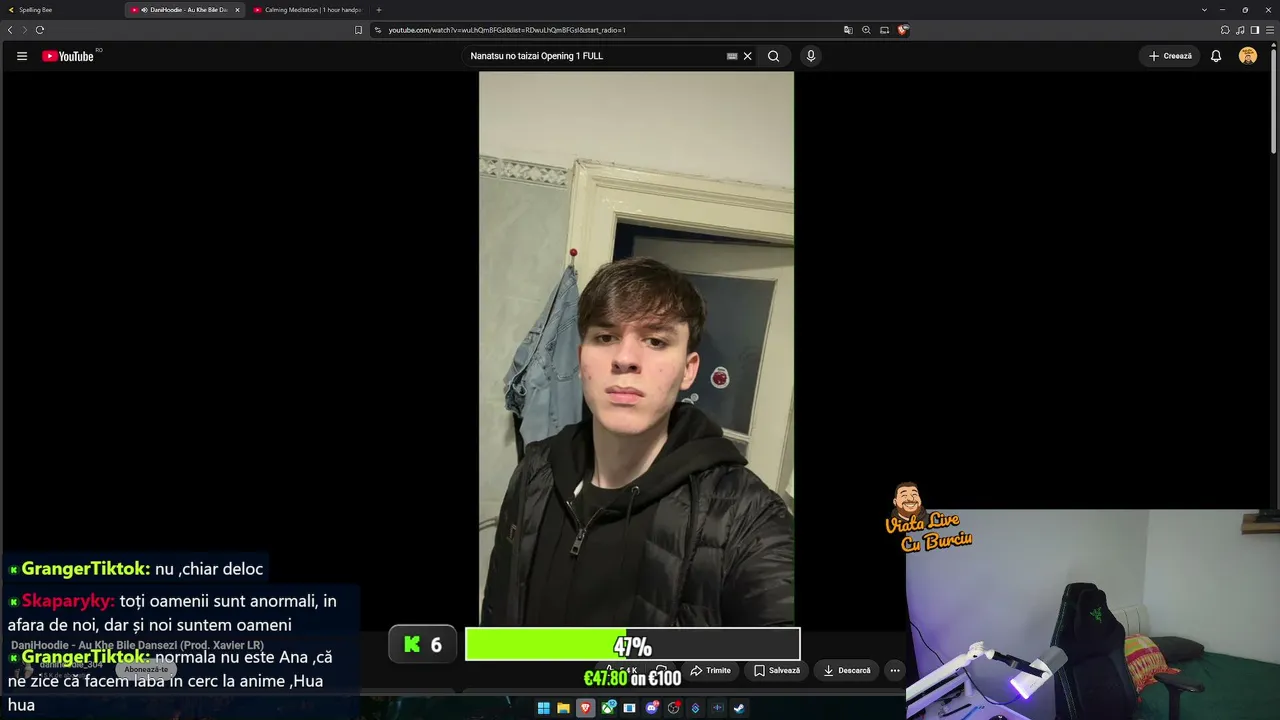Click the youtube.com address bar URL
This screenshot has width=1280, height=720.
pos(507,30)
